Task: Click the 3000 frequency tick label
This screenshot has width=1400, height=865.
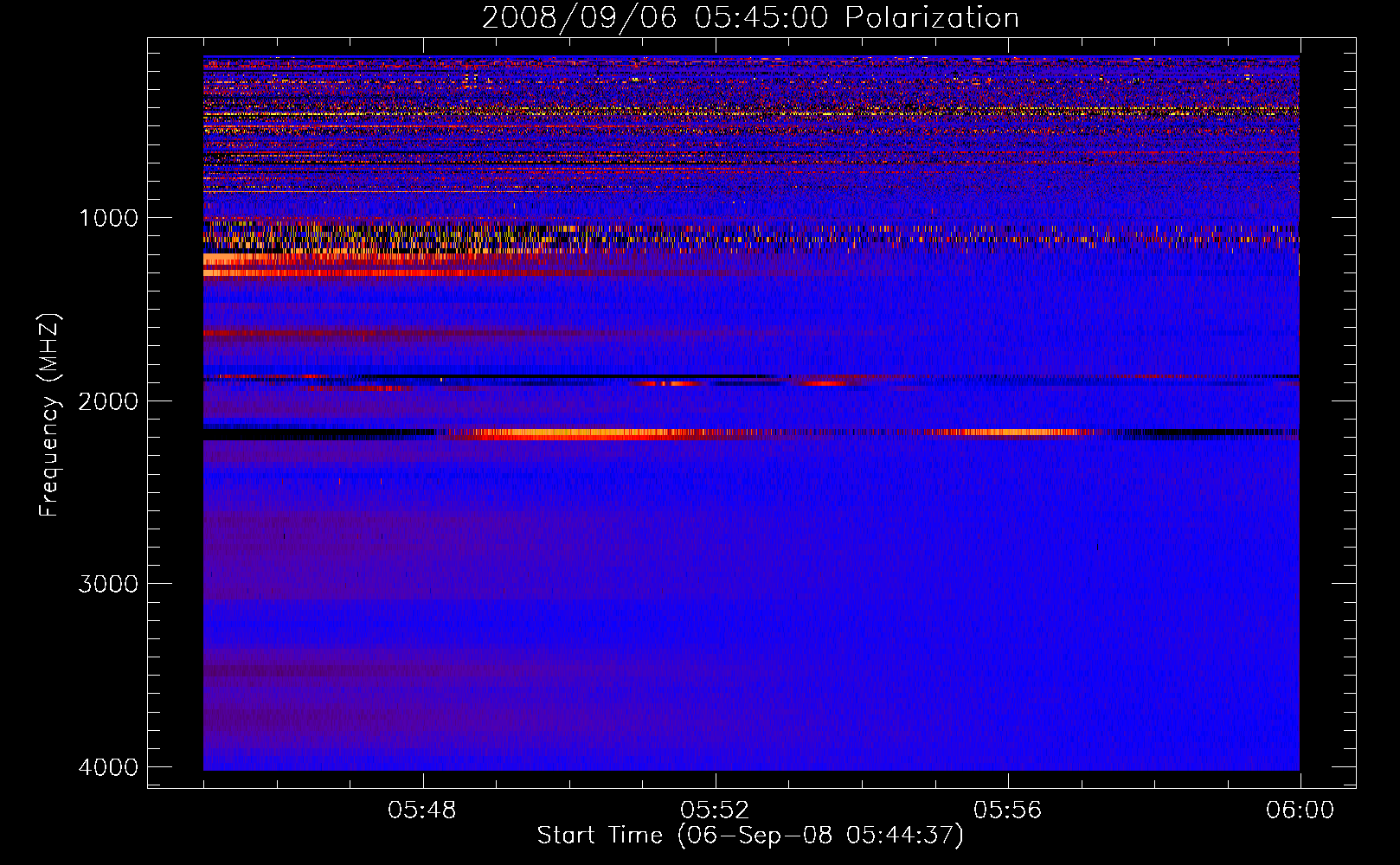Action: (x=108, y=584)
